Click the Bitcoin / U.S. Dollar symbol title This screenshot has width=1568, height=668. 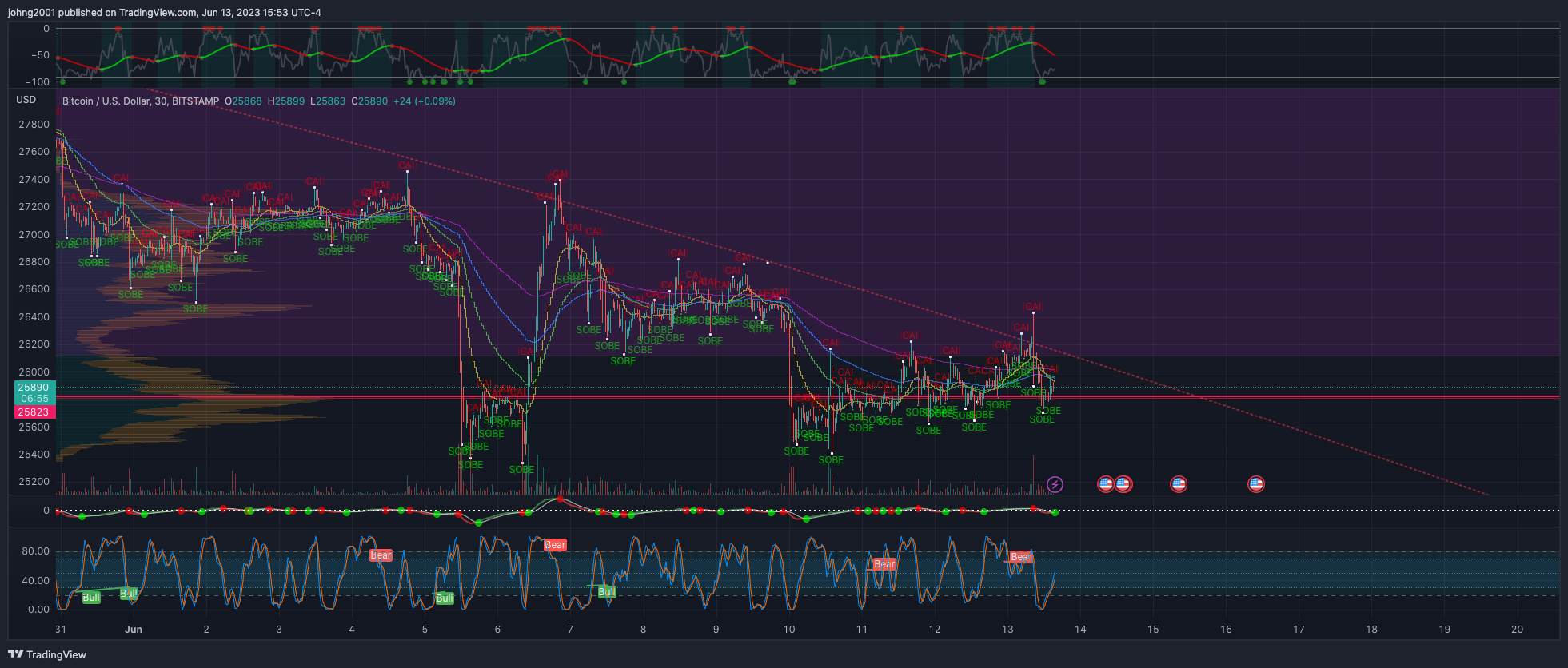click(116, 101)
